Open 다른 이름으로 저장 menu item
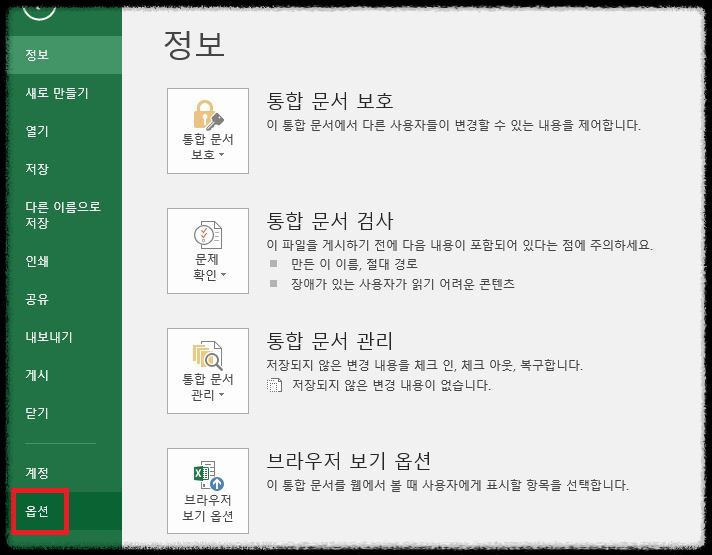 (x=64, y=215)
